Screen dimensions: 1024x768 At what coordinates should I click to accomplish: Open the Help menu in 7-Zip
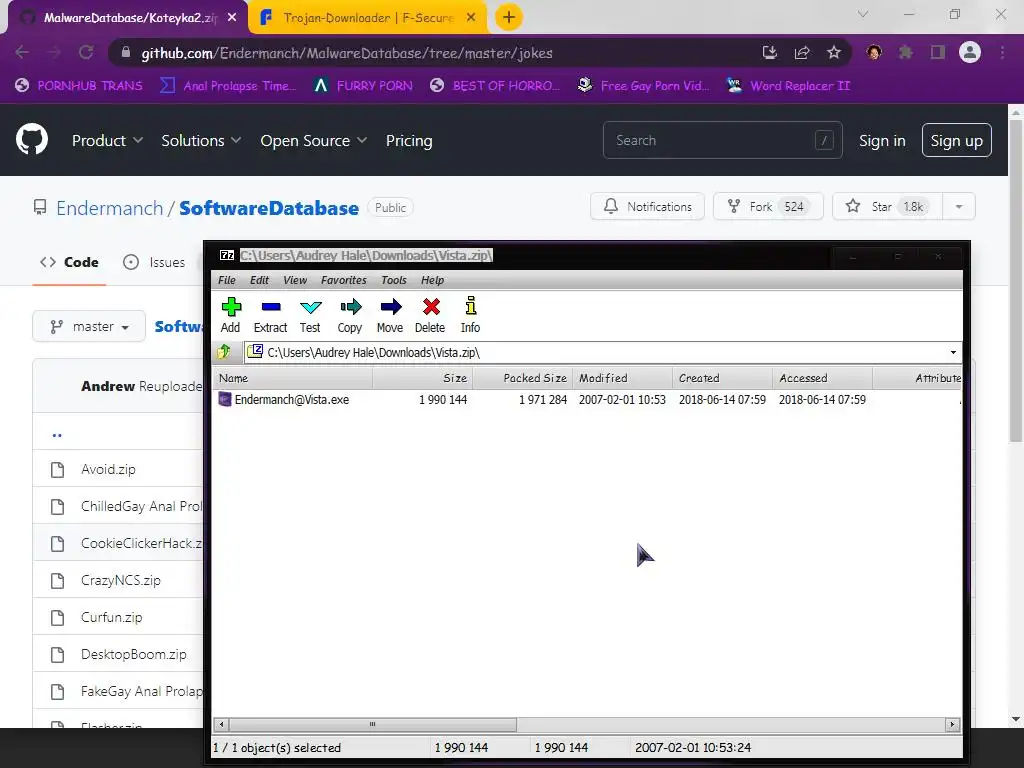432,280
